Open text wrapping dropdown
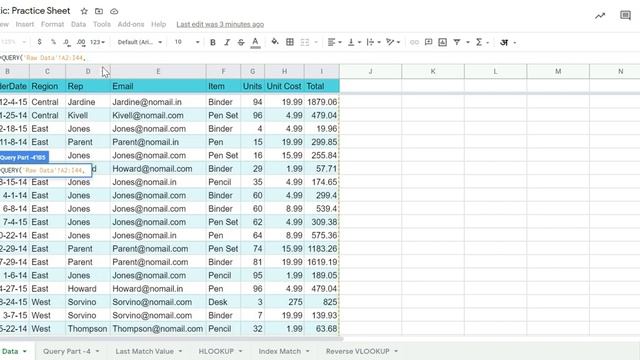The height and width of the screenshot is (360, 640). [373, 42]
